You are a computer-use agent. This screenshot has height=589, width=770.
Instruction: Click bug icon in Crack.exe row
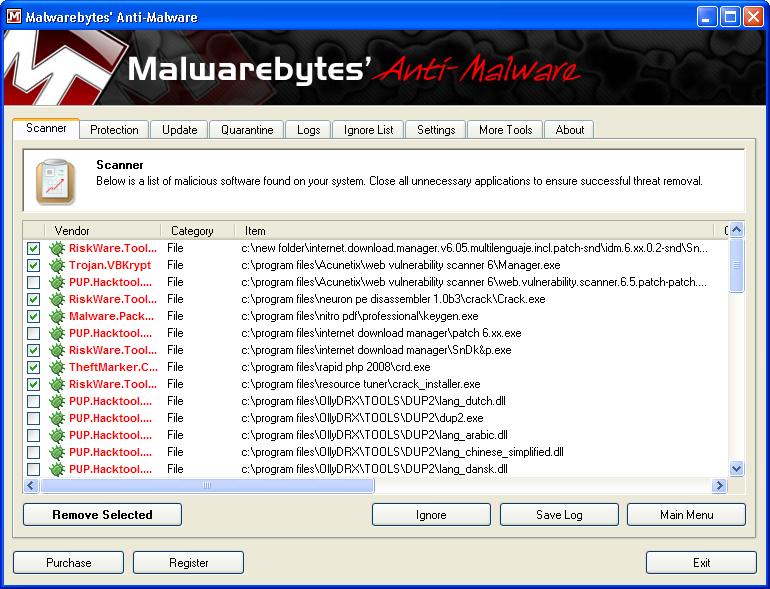pyautogui.click(x=57, y=299)
